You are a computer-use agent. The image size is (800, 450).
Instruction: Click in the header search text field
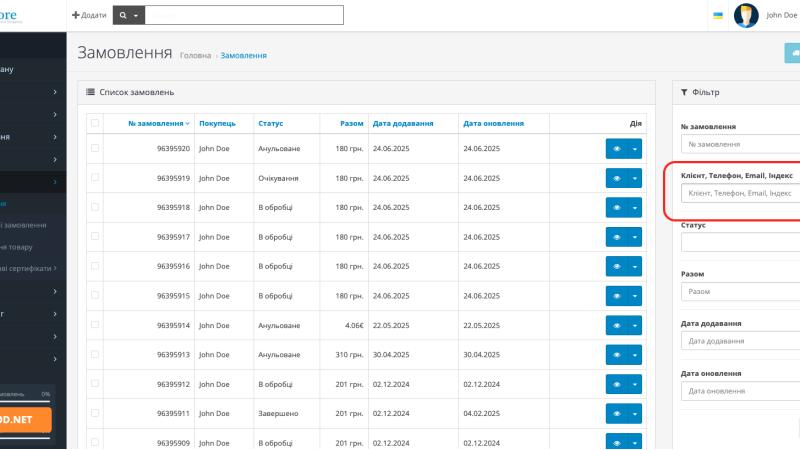(x=244, y=15)
